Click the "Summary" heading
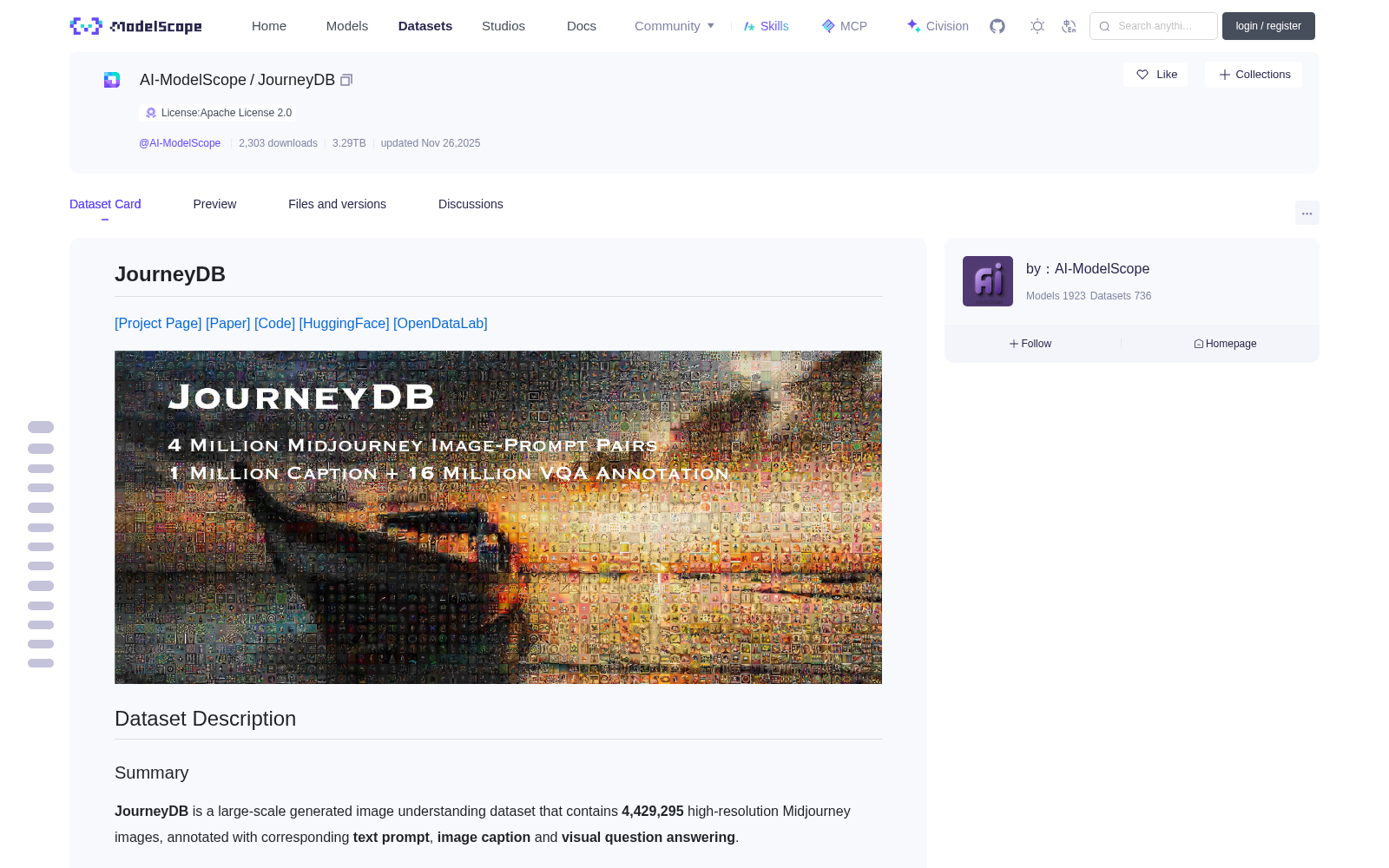 (x=152, y=773)
